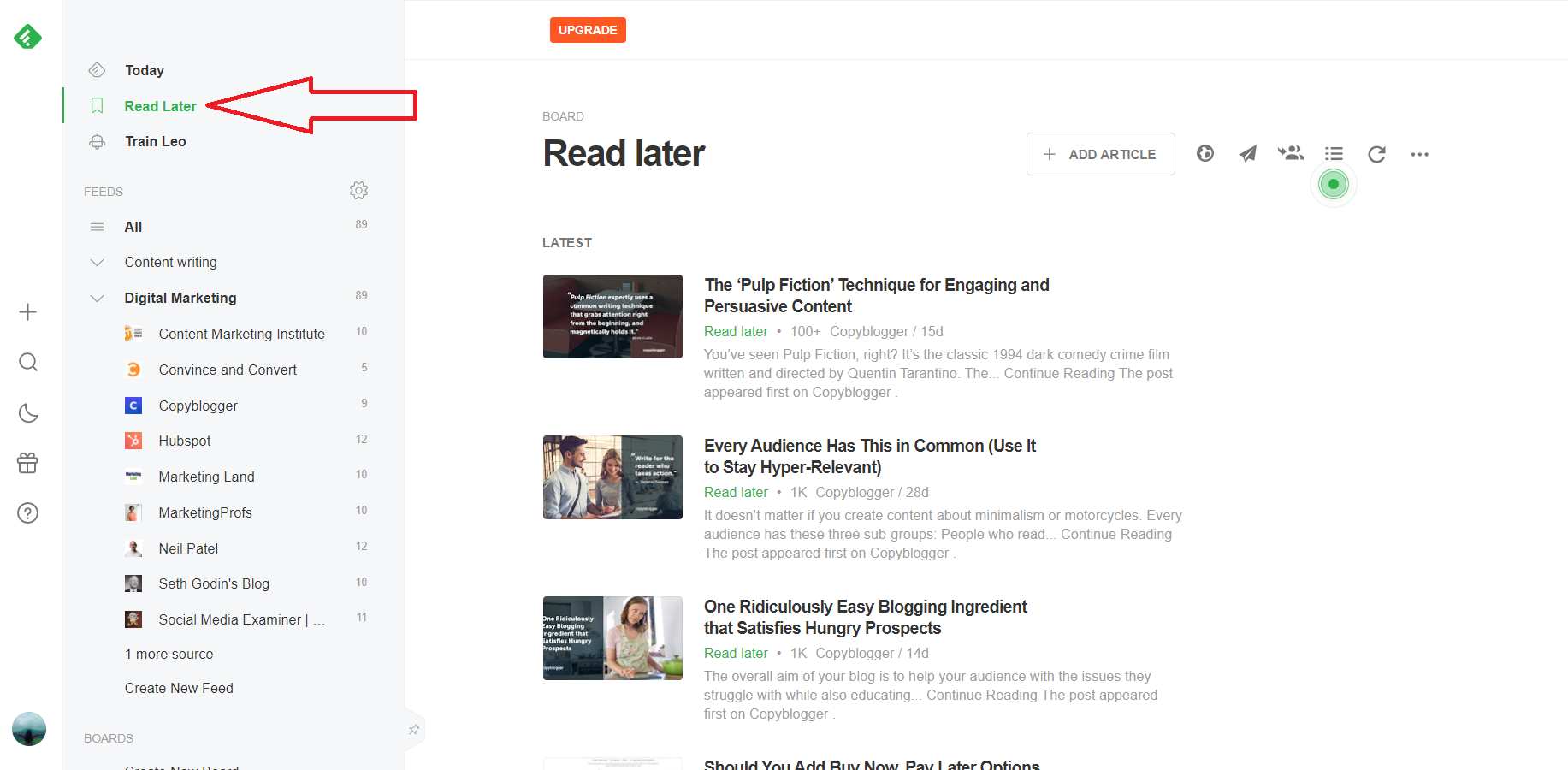
Task: Open the more options ellipsis menu
Action: pos(1420,155)
